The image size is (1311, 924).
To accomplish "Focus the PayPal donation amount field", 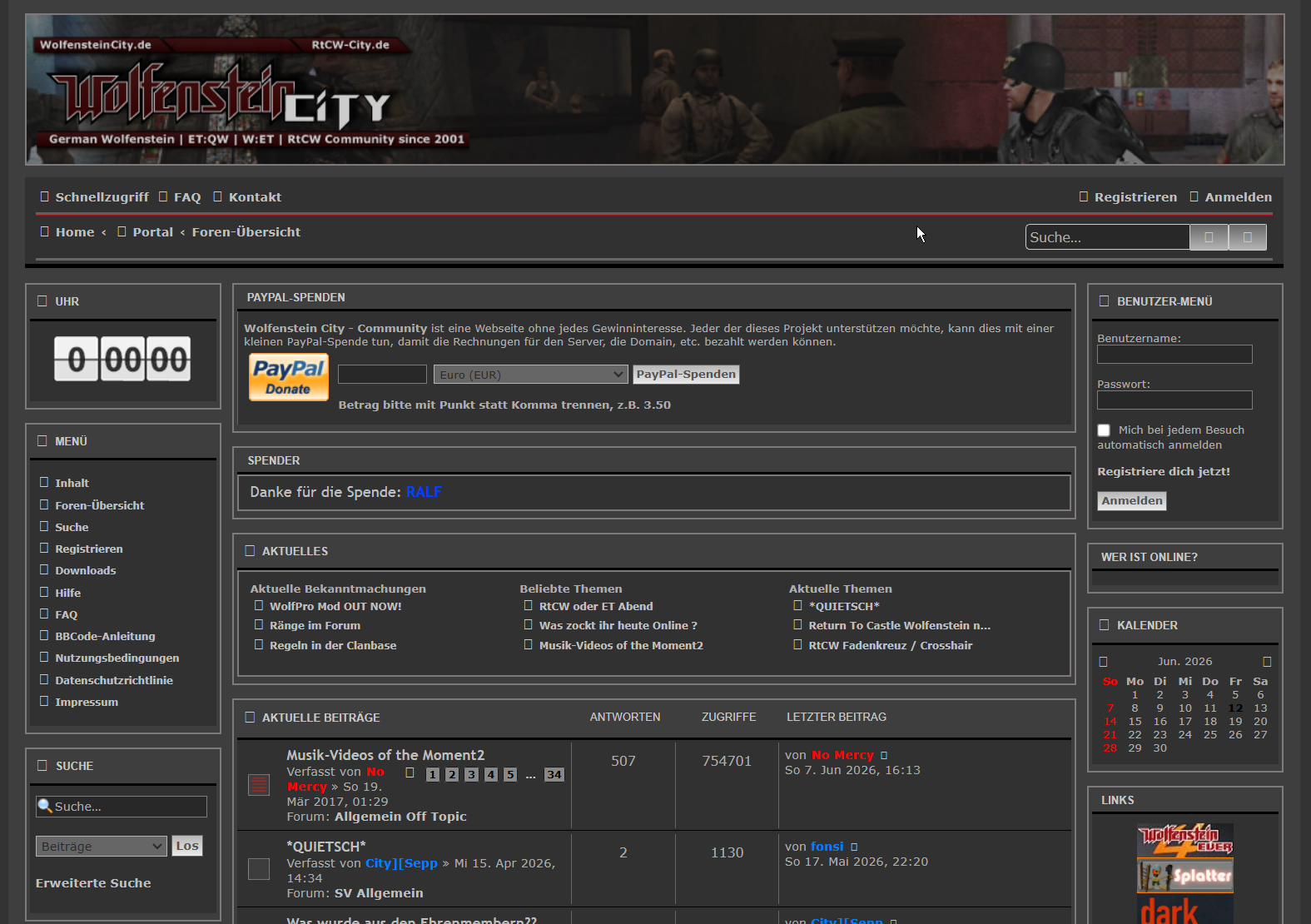I will coord(382,375).
